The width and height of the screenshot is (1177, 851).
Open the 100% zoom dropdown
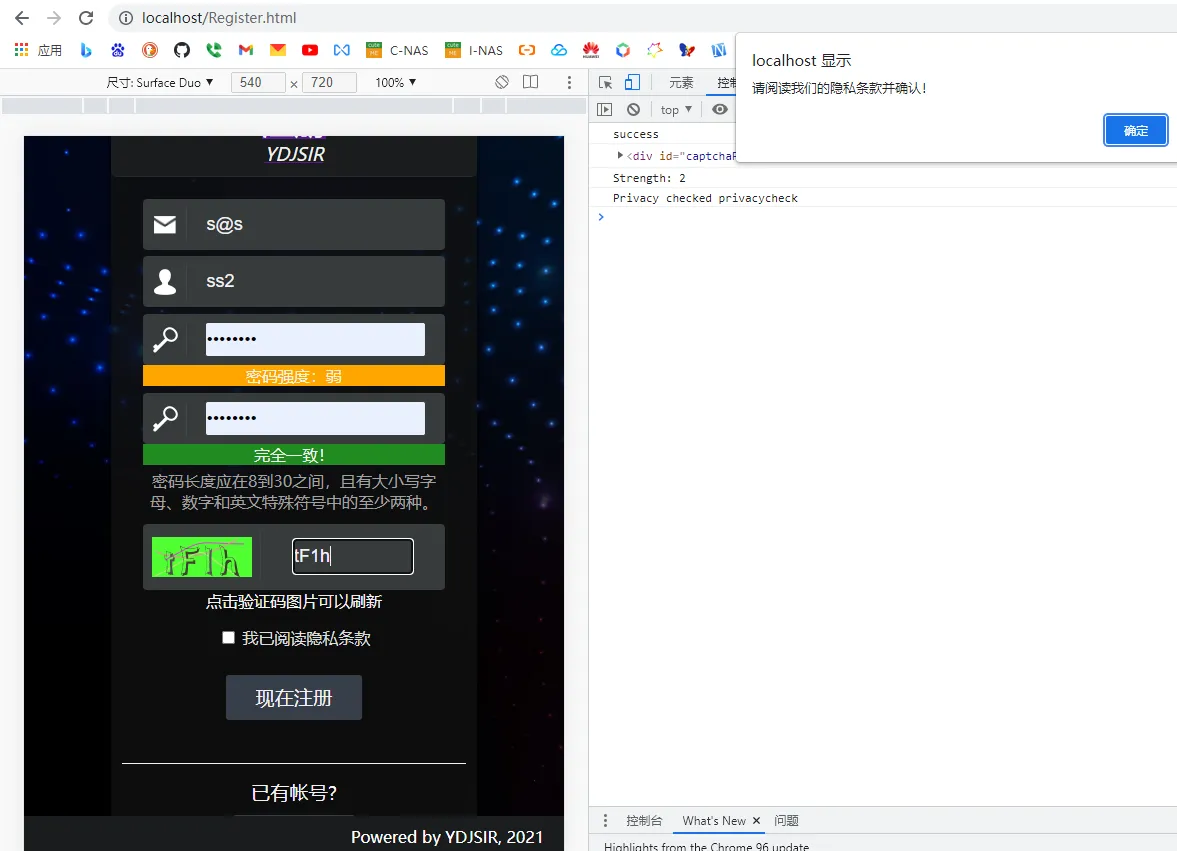[x=396, y=82]
